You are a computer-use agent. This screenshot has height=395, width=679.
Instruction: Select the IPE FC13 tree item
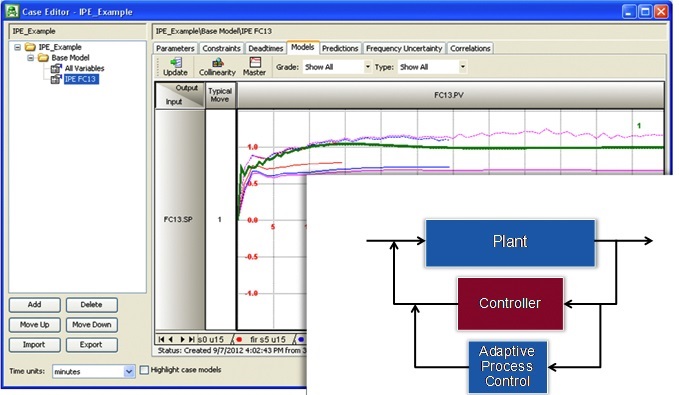pos(81,79)
